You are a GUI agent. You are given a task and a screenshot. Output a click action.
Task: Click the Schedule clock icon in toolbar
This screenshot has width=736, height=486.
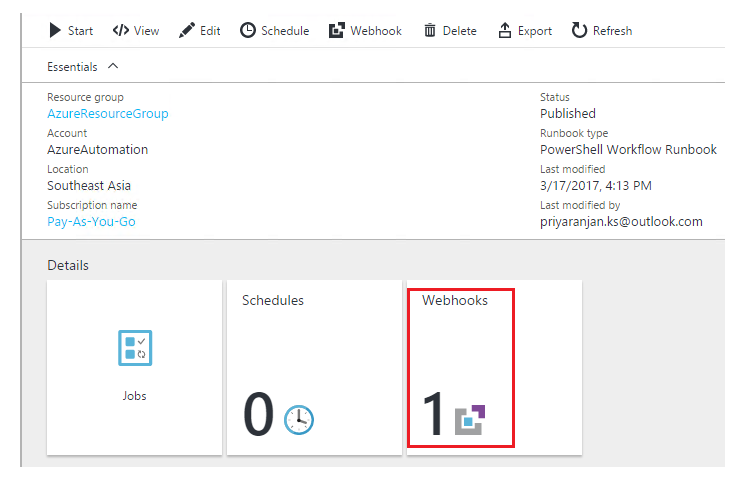248,31
